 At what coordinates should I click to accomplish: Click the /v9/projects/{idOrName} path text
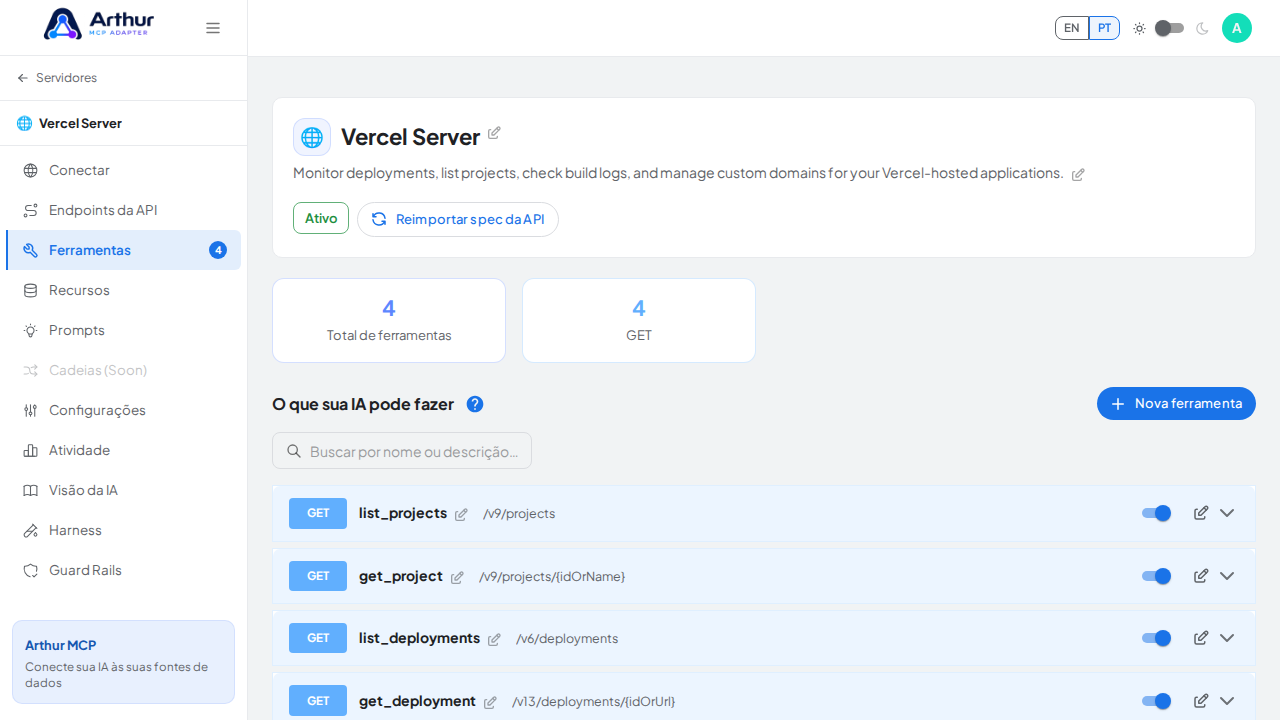[x=552, y=577]
